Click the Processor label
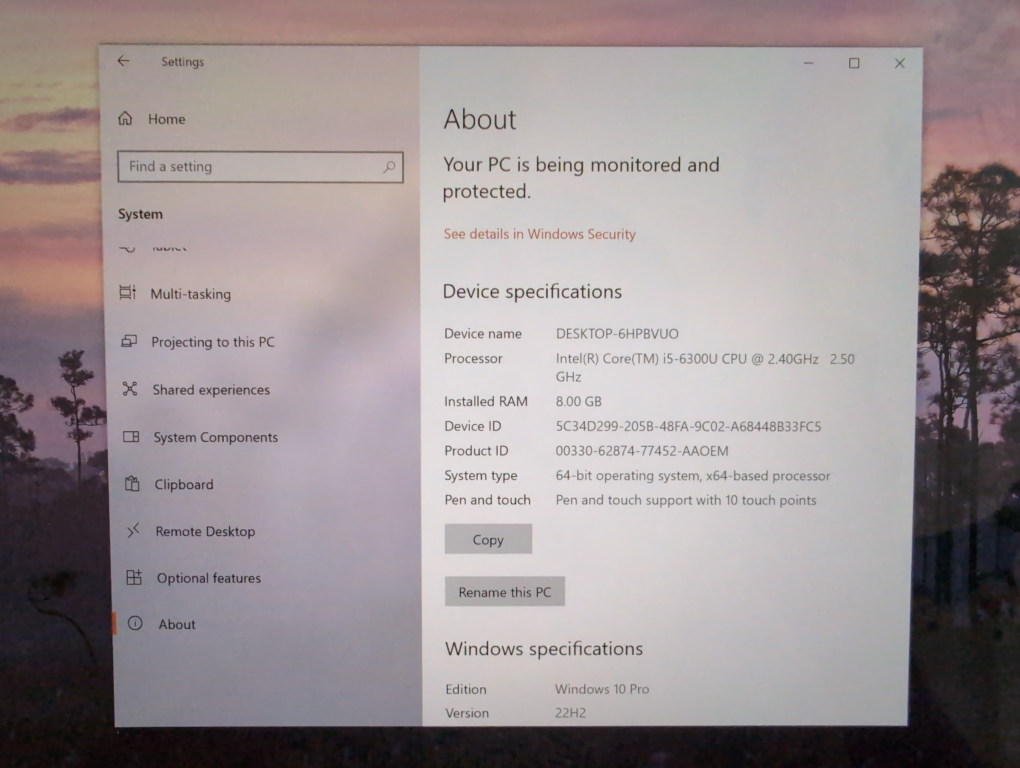 click(x=473, y=358)
